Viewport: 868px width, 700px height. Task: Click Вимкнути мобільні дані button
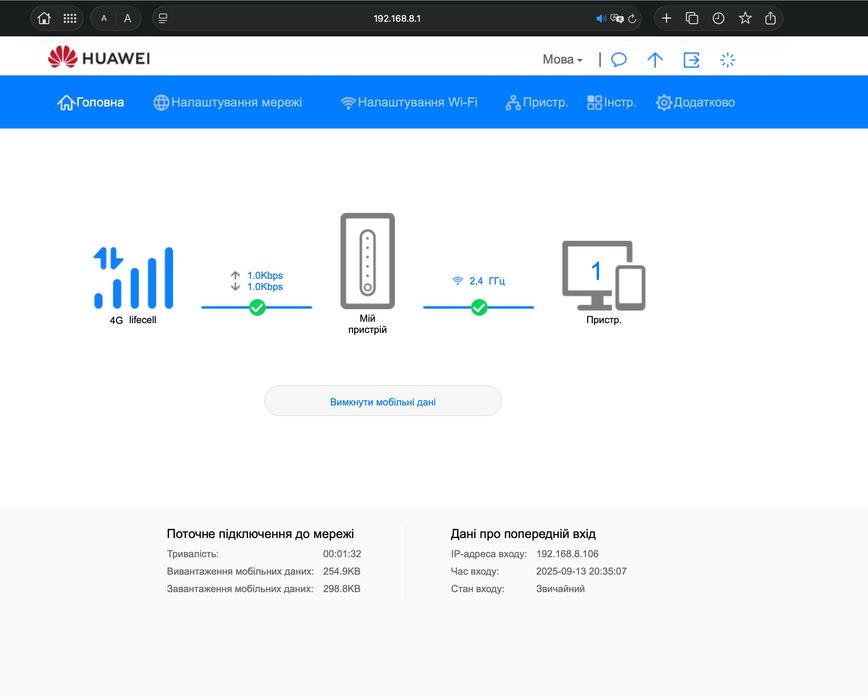[383, 401]
